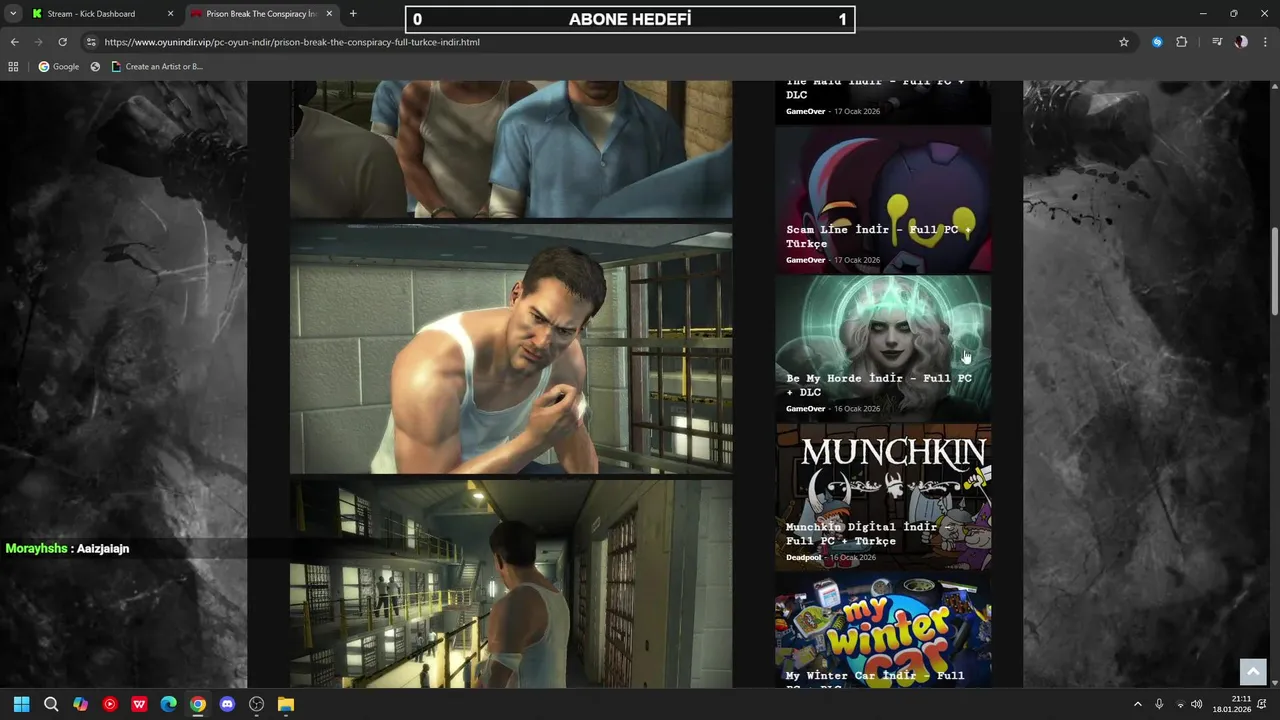The image size is (1280, 720).
Task: Open Be My Horde İndir post title
Action: (879, 385)
